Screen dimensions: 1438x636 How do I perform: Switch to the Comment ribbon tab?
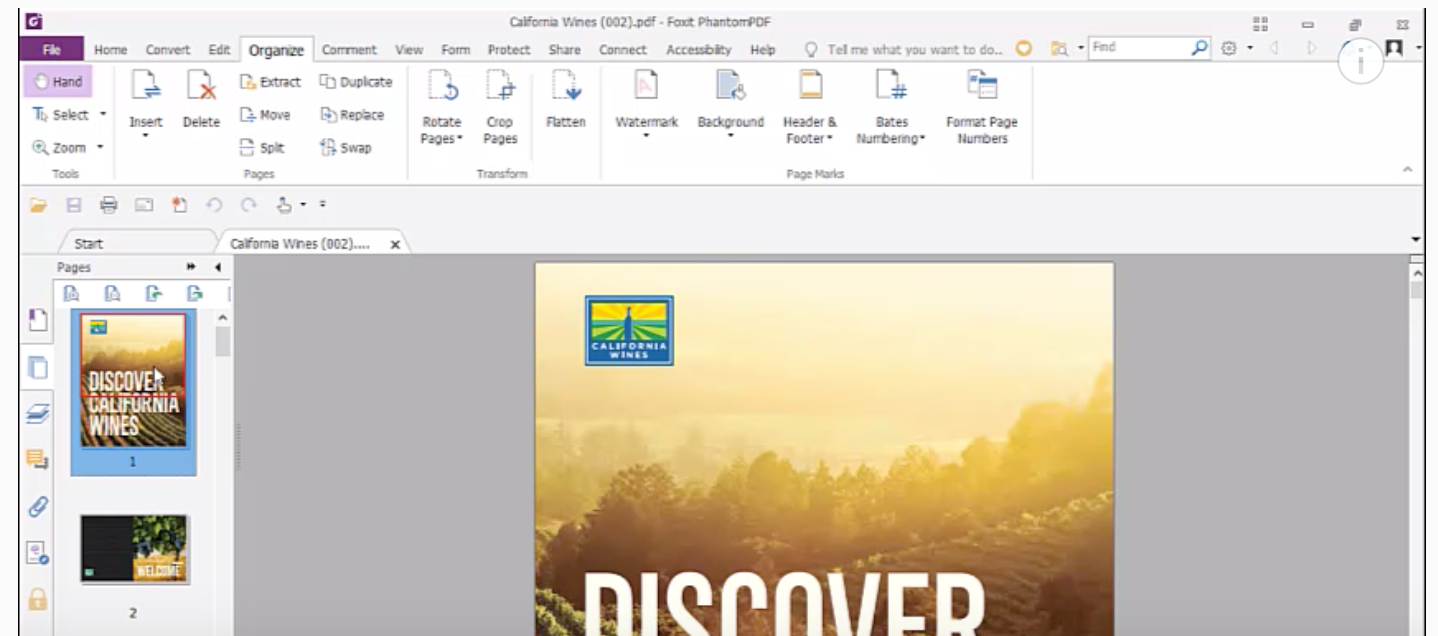pyautogui.click(x=349, y=50)
